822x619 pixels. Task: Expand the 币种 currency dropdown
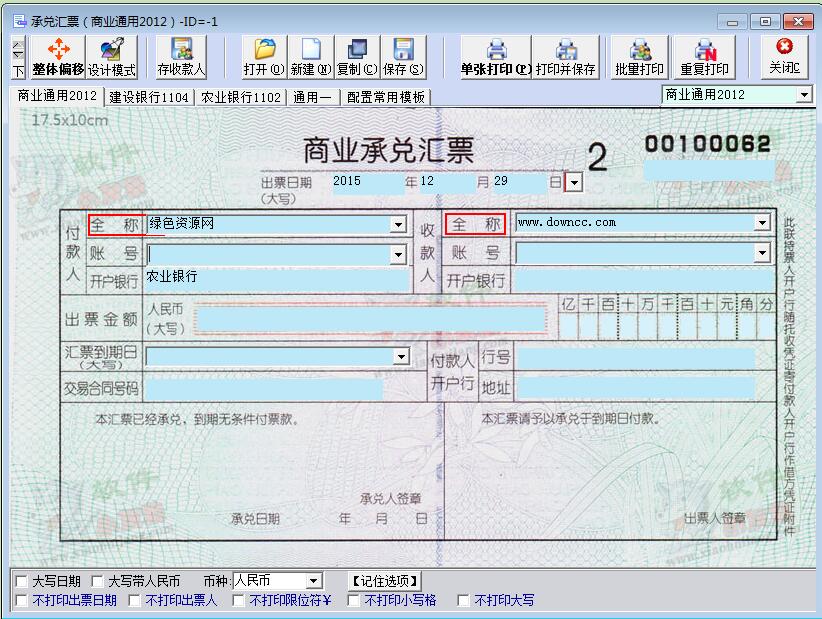(314, 581)
